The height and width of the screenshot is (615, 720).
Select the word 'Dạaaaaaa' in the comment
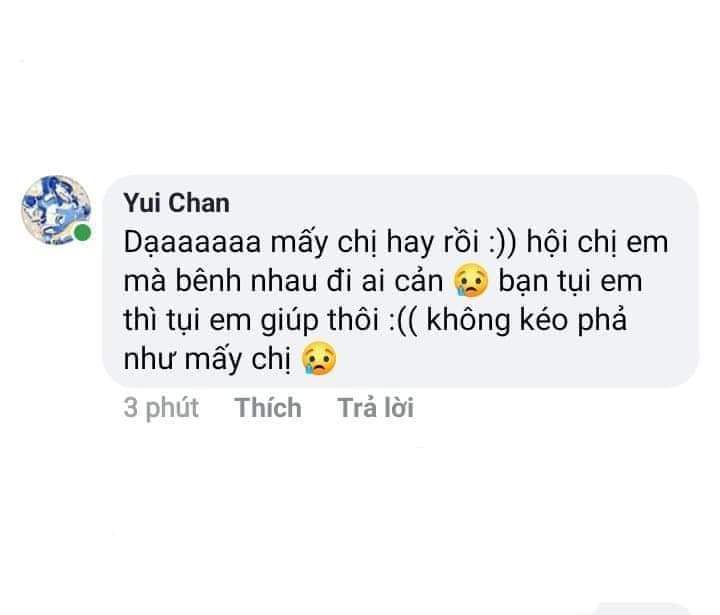click(192, 243)
